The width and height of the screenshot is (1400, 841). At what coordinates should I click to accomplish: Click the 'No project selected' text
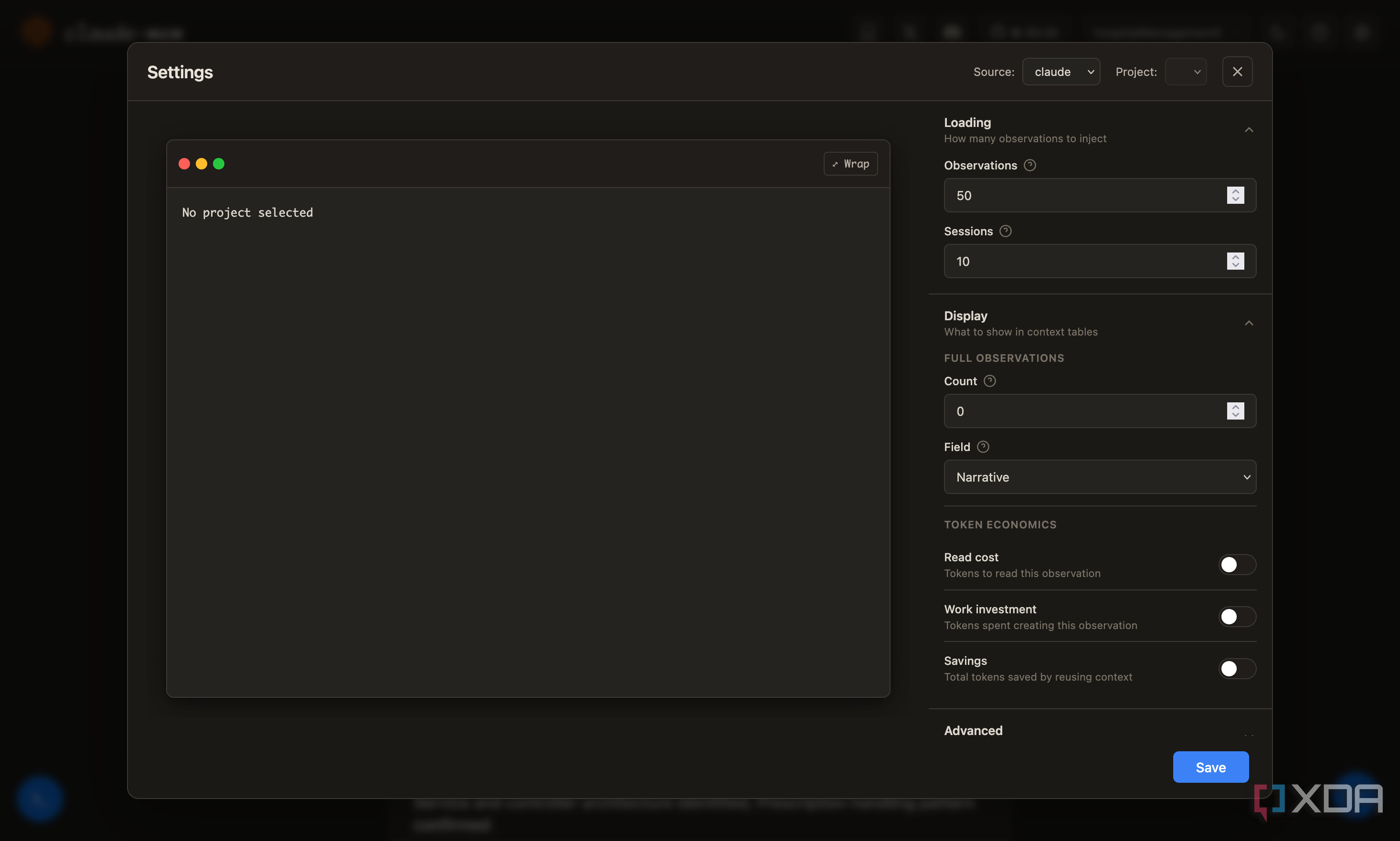(x=248, y=212)
